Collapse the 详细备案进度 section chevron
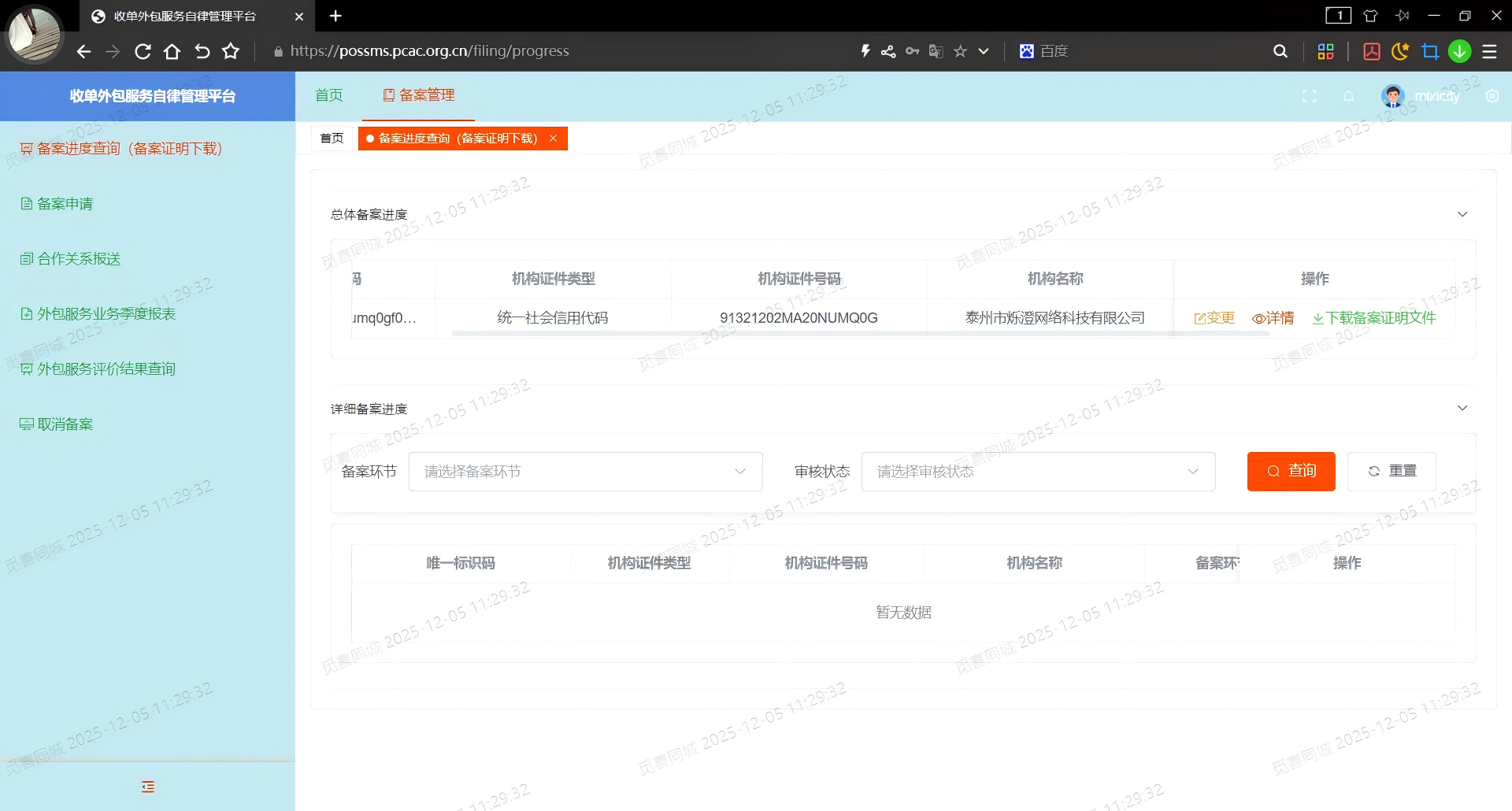The height and width of the screenshot is (811, 1512). [x=1462, y=408]
